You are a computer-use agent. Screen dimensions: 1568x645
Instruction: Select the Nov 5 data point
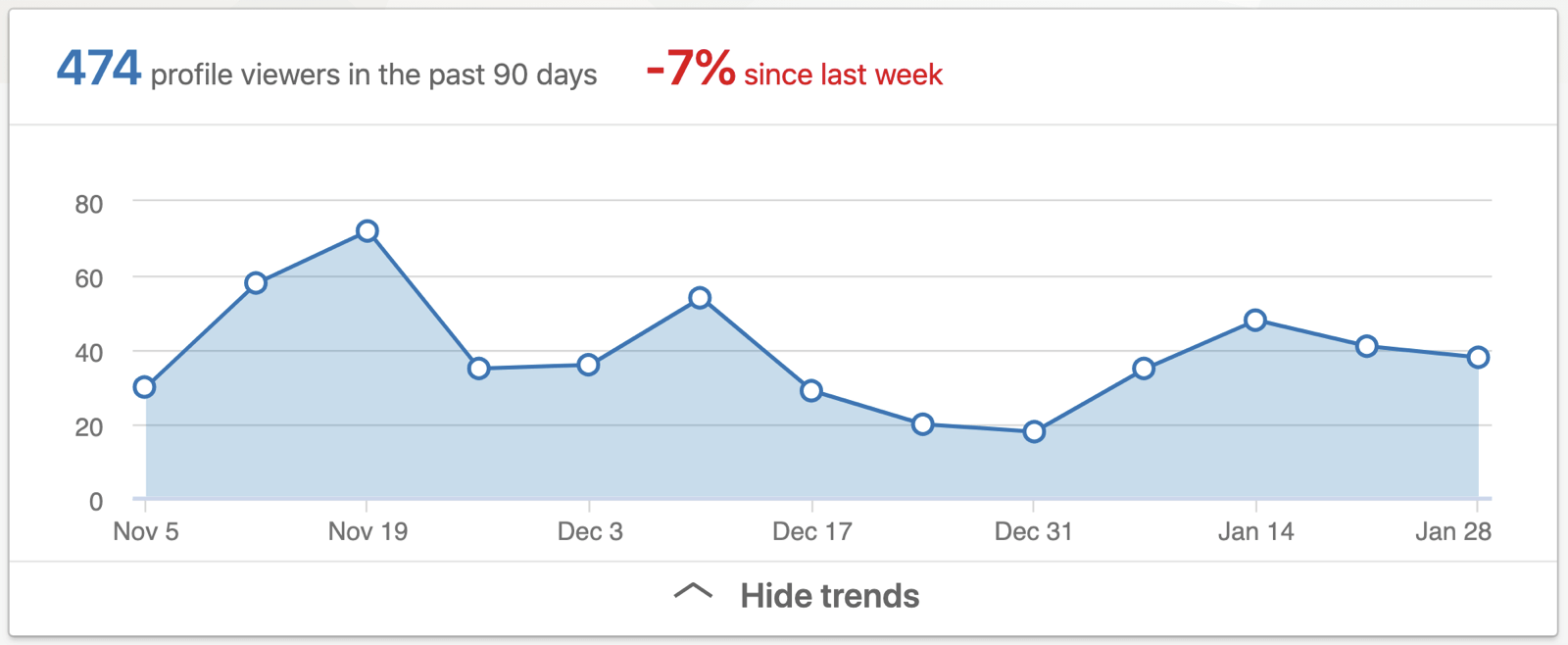pos(145,387)
